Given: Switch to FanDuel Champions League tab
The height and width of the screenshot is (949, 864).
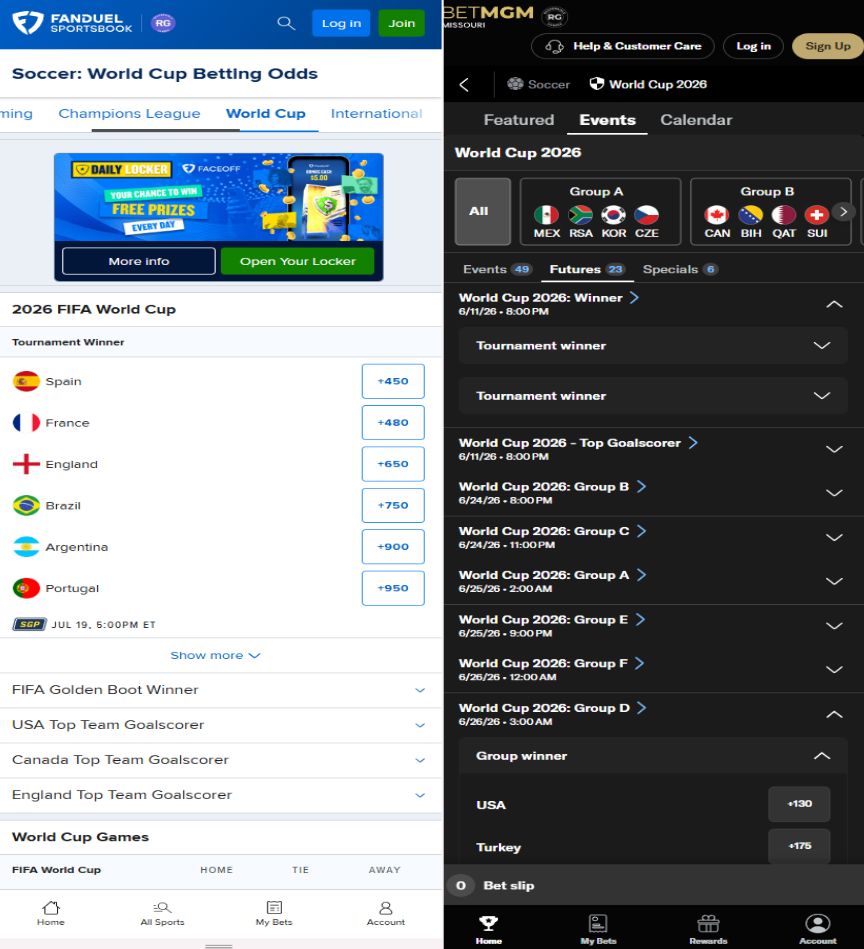Looking at the screenshot, I should click(129, 114).
